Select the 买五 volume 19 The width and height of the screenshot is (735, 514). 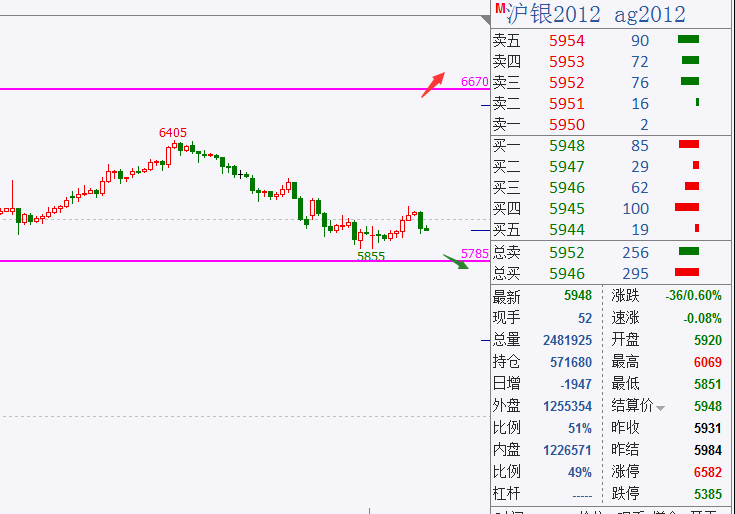point(640,230)
